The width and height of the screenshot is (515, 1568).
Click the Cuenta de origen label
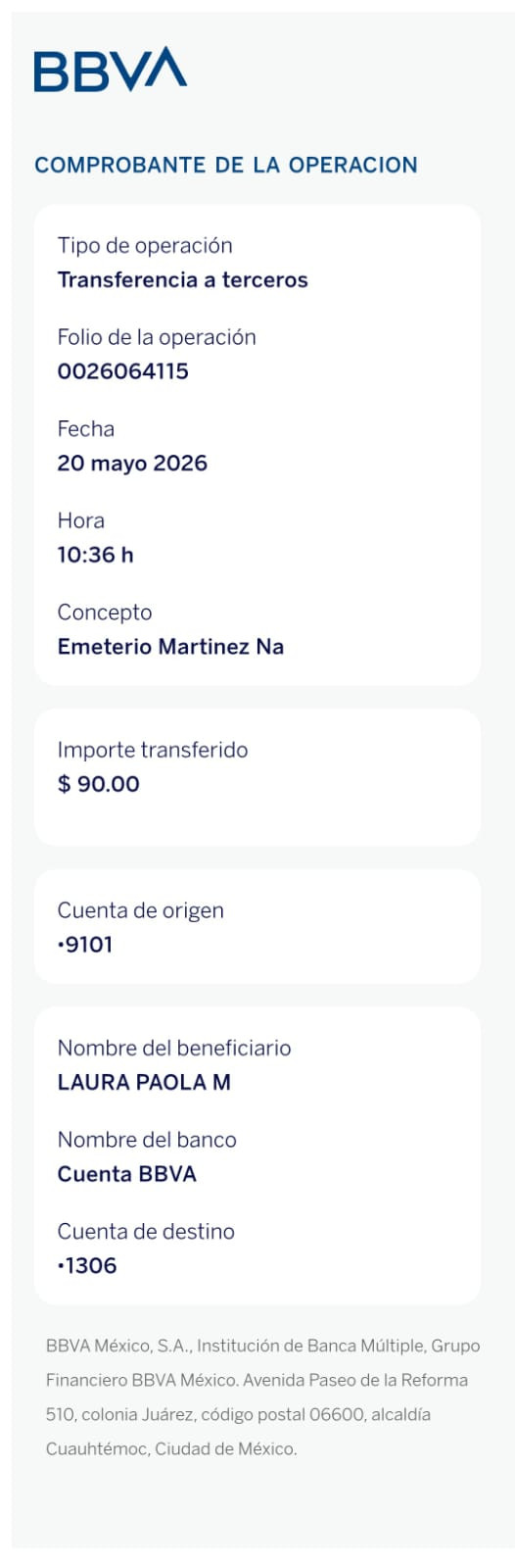(140, 910)
